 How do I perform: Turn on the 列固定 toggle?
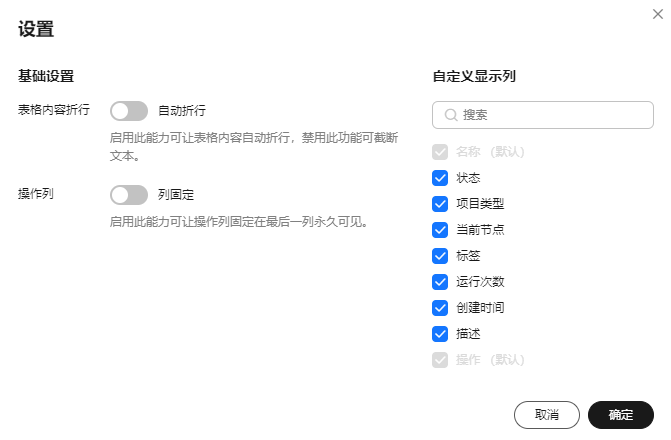click(x=129, y=195)
